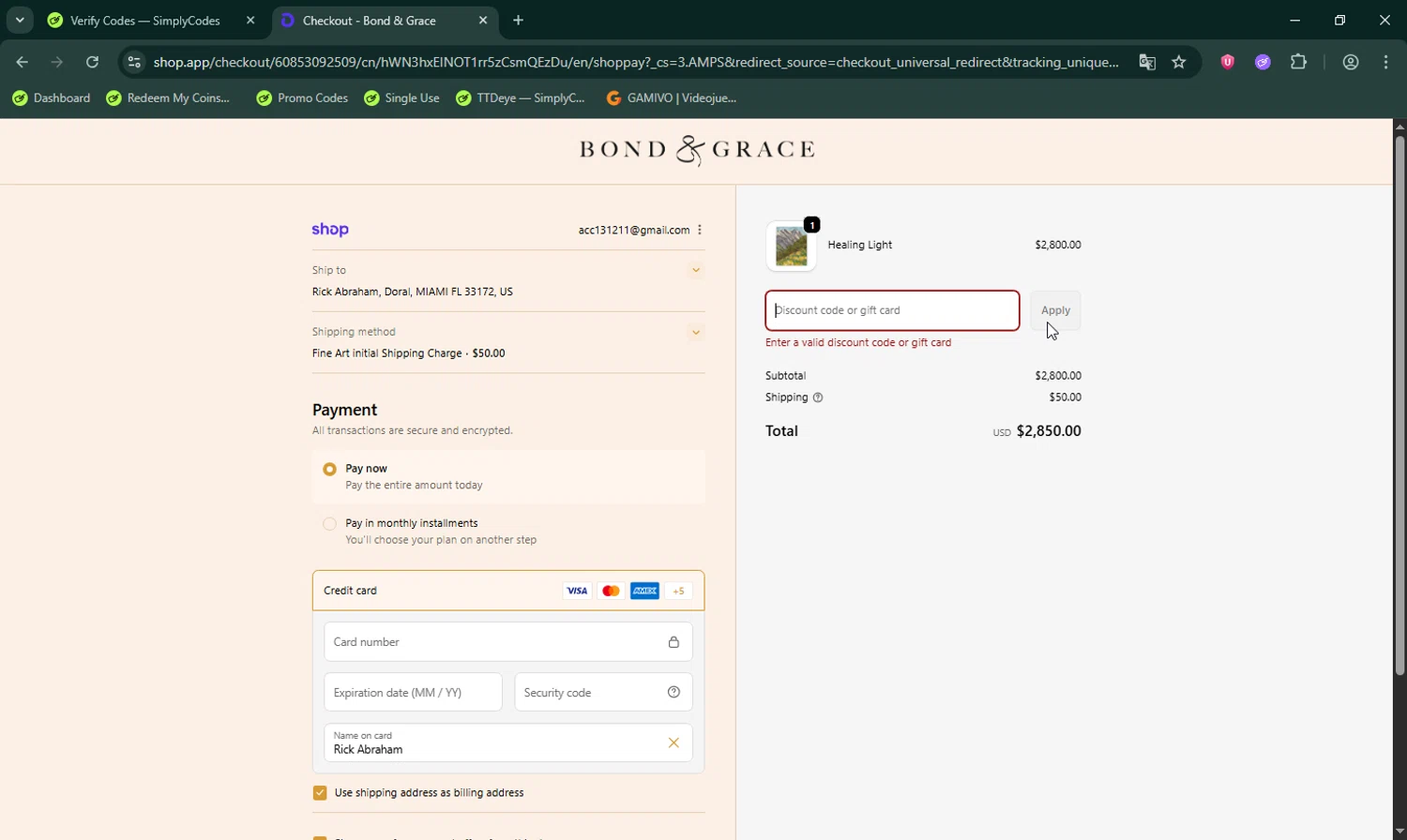
Task: Click the browser back arrow
Action: coord(23,62)
